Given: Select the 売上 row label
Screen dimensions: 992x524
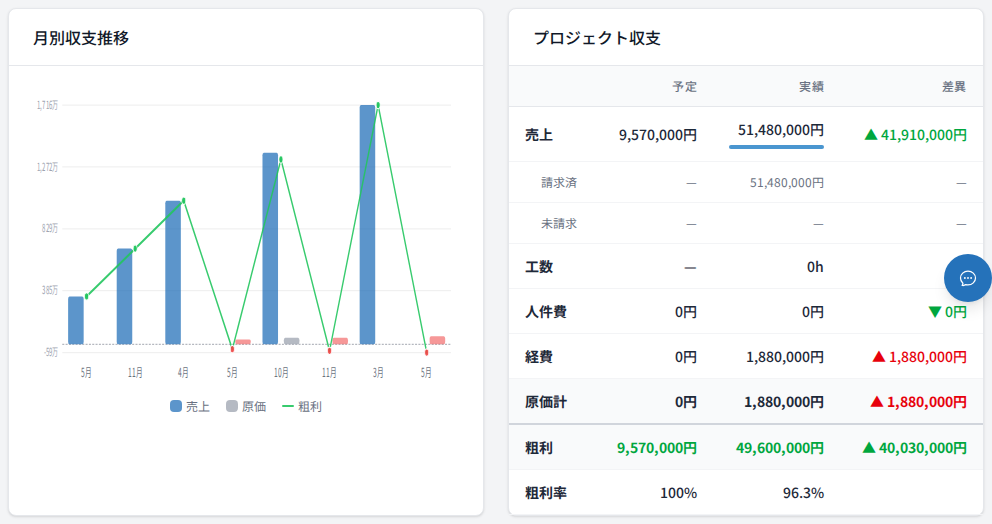Looking at the screenshot, I should [x=539, y=135].
